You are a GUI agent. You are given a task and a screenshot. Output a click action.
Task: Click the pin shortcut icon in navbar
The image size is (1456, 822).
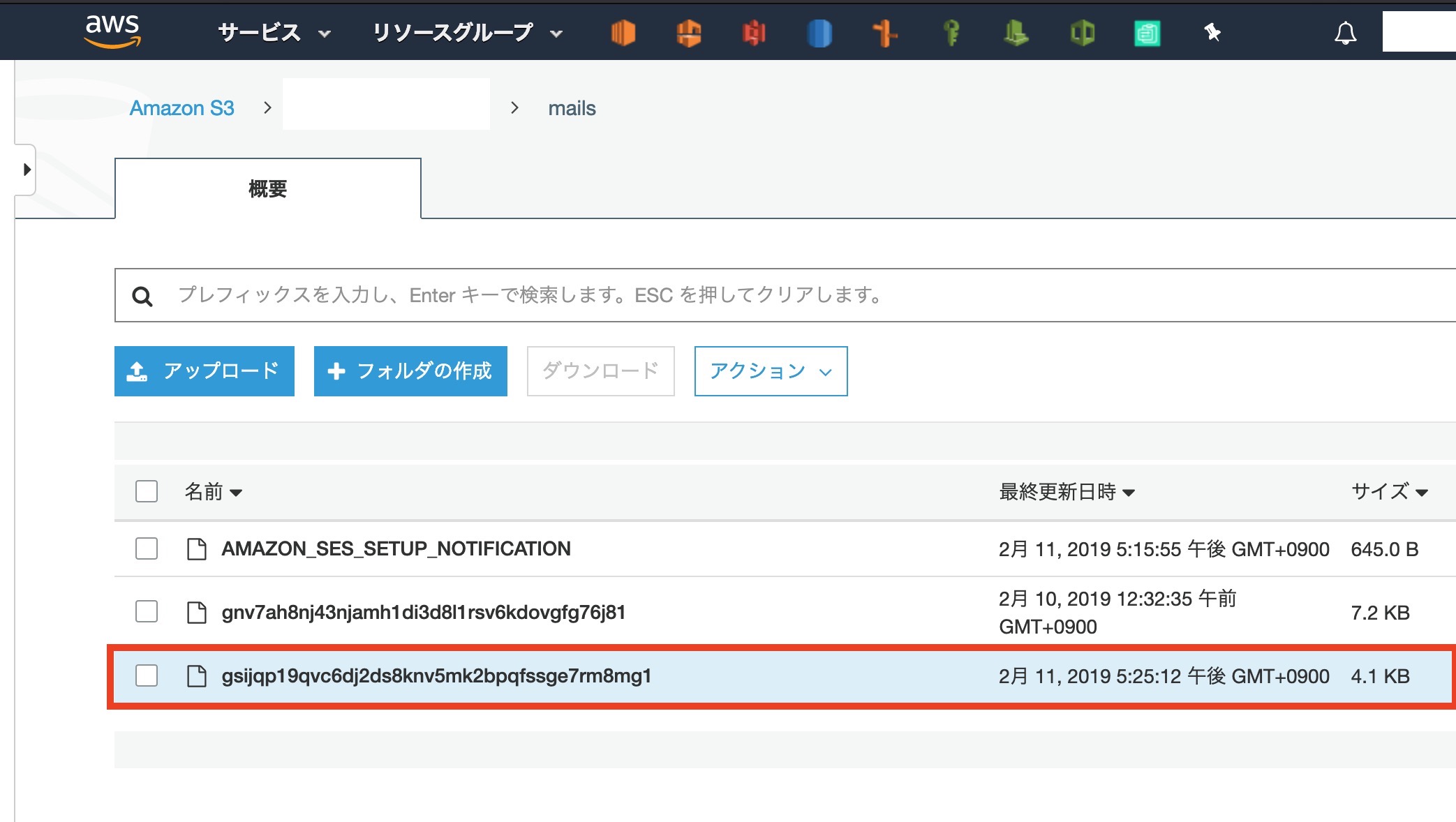pos(1212,32)
